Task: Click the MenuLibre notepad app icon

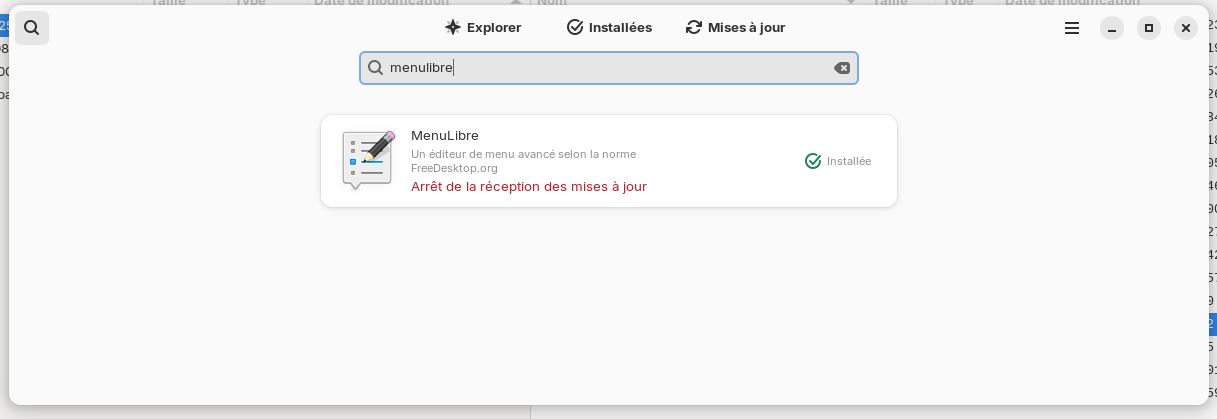Action: 367,160
